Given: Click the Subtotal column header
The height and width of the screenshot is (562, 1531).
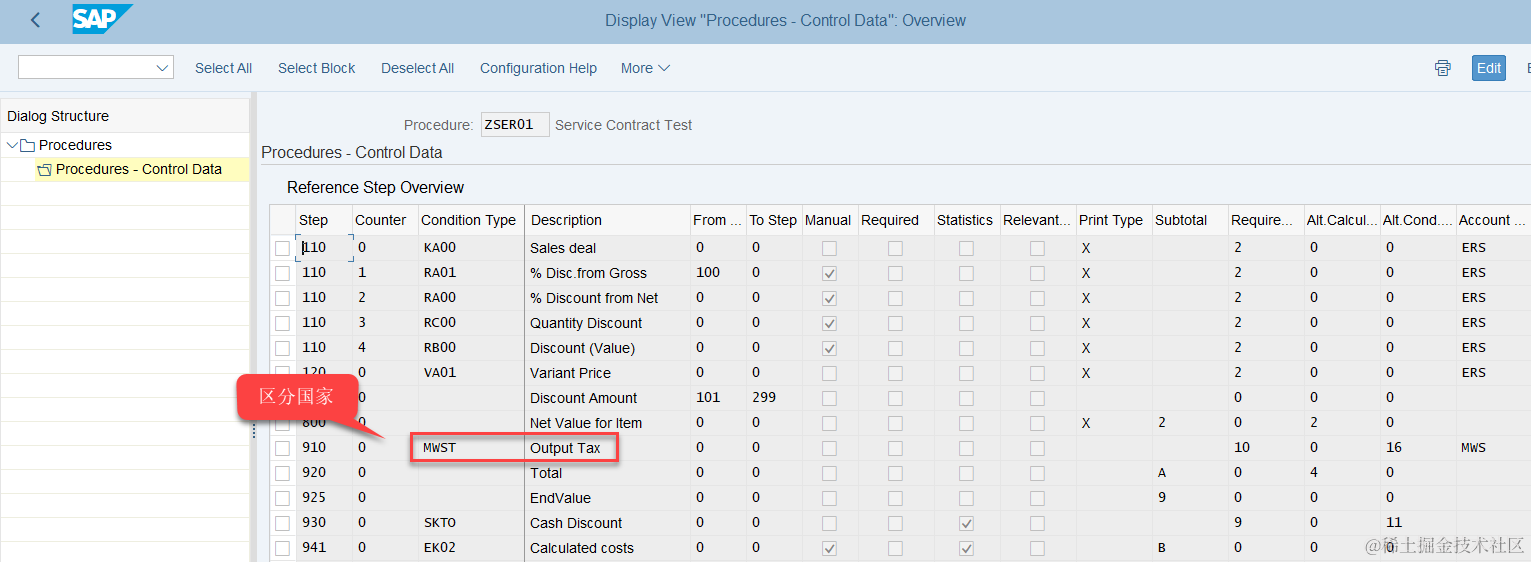Looking at the screenshot, I should pyautogui.click(x=1190, y=220).
